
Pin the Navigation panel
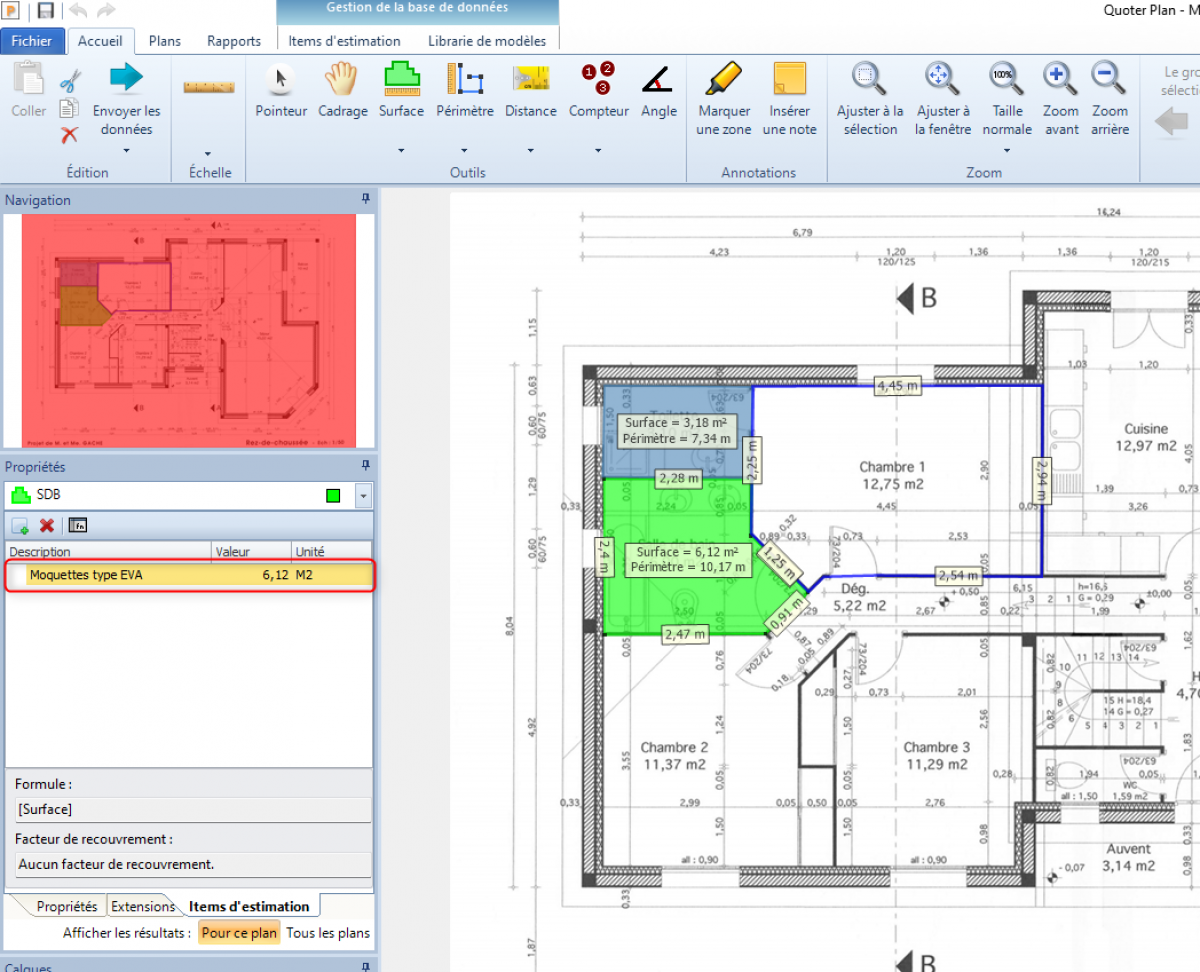click(x=365, y=200)
